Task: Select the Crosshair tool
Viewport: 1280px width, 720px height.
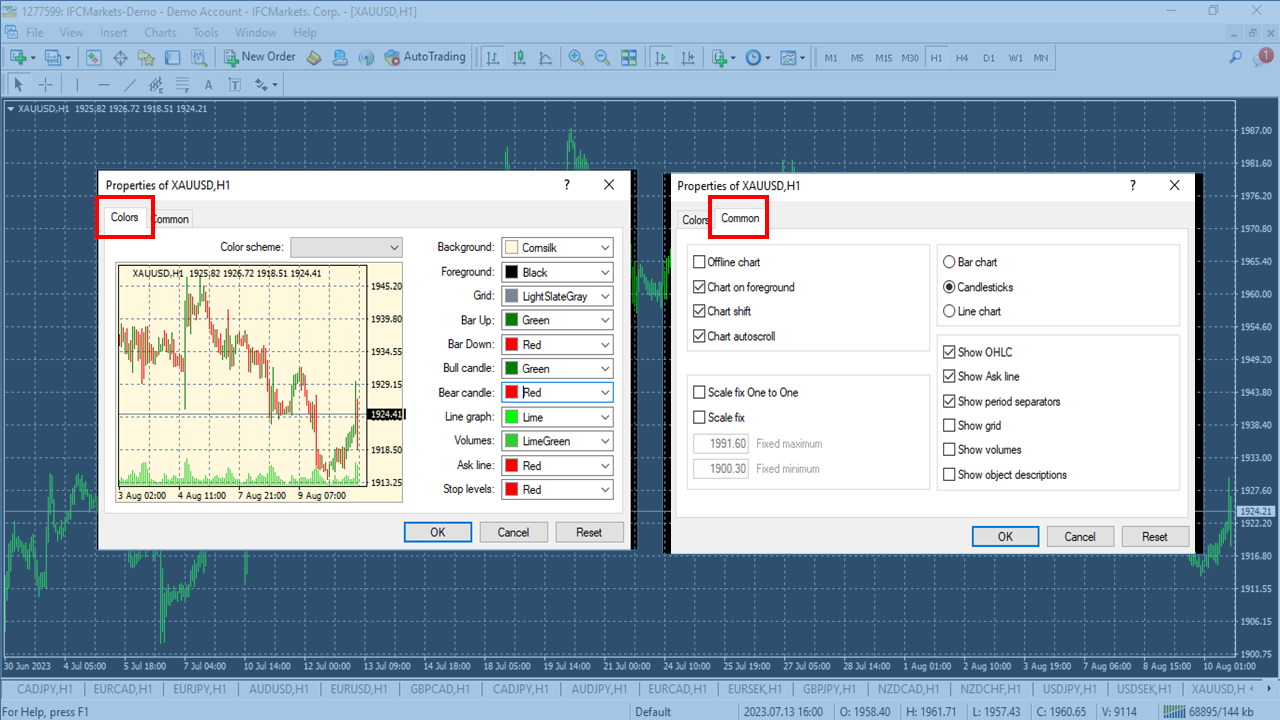Action: coord(46,84)
